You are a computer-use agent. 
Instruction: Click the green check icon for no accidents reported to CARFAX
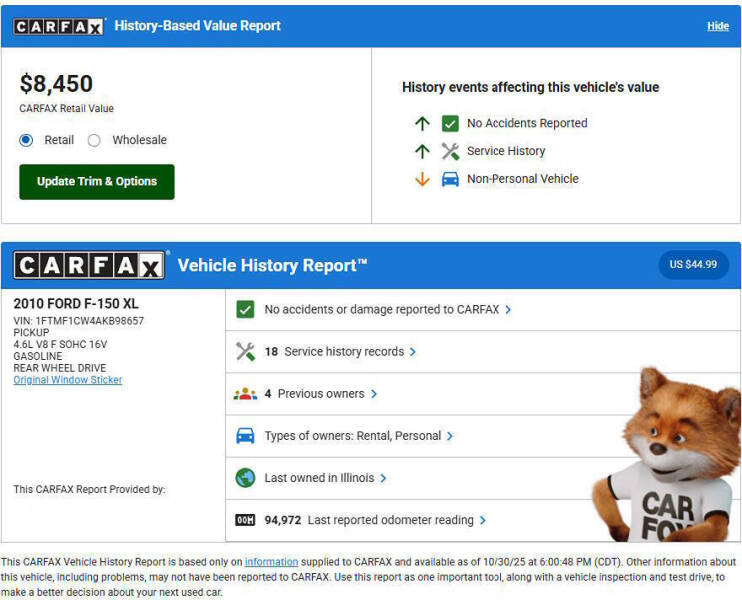[245, 310]
